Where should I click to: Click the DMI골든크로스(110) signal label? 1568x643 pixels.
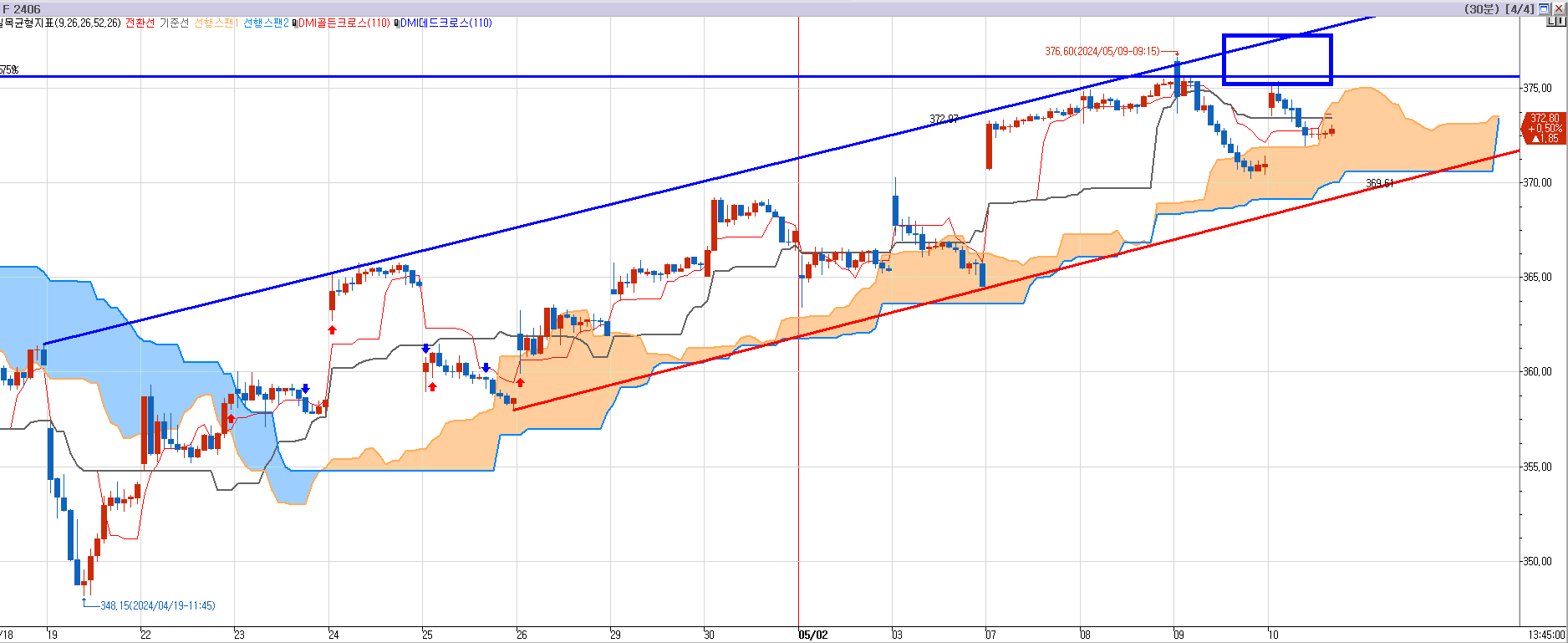tap(344, 23)
